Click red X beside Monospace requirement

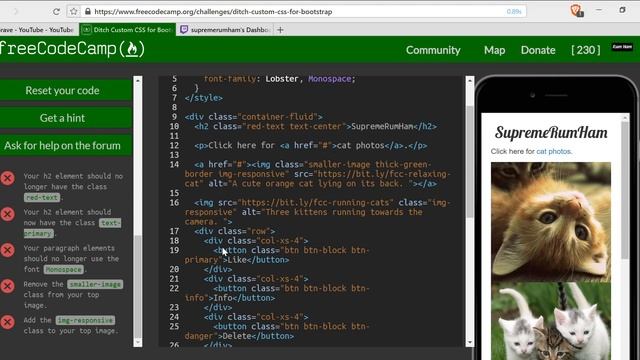pos(8,250)
